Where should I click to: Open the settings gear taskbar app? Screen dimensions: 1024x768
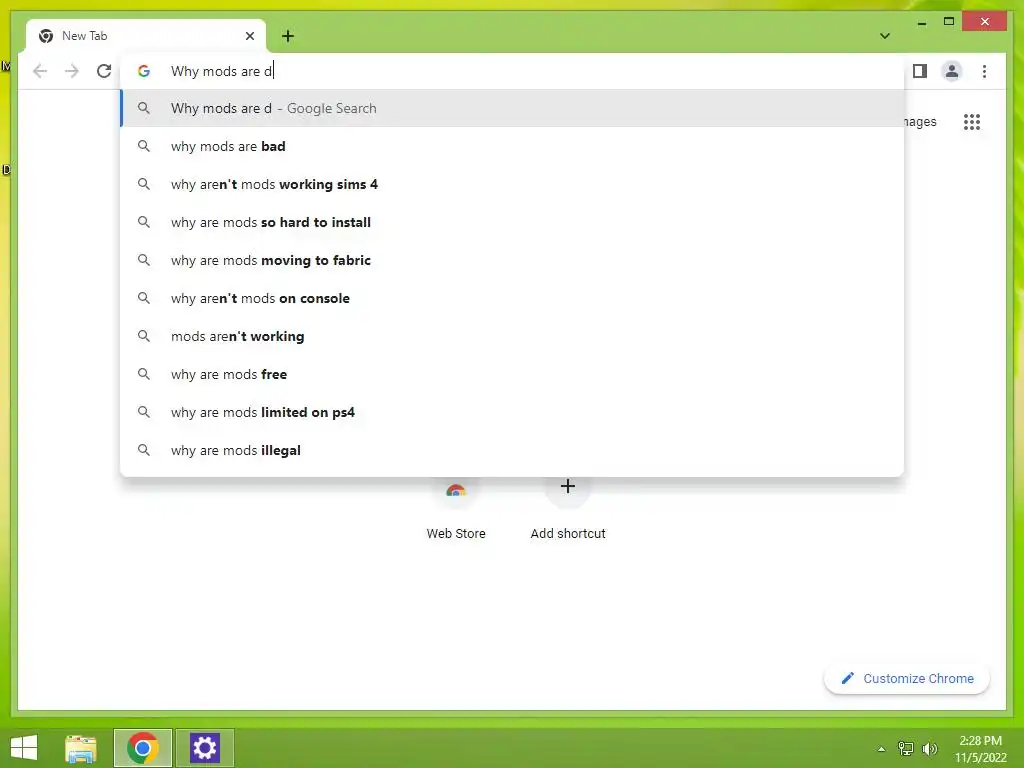tap(204, 748)
